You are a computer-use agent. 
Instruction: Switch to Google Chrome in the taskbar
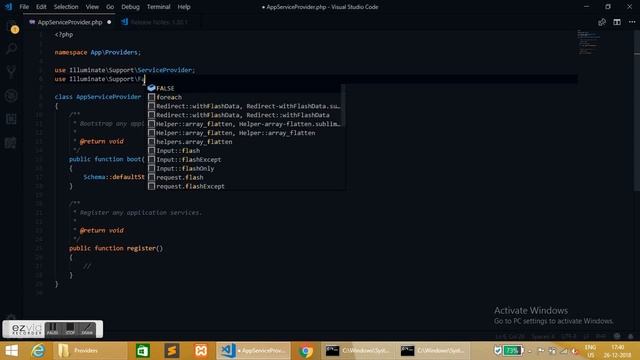305,351
